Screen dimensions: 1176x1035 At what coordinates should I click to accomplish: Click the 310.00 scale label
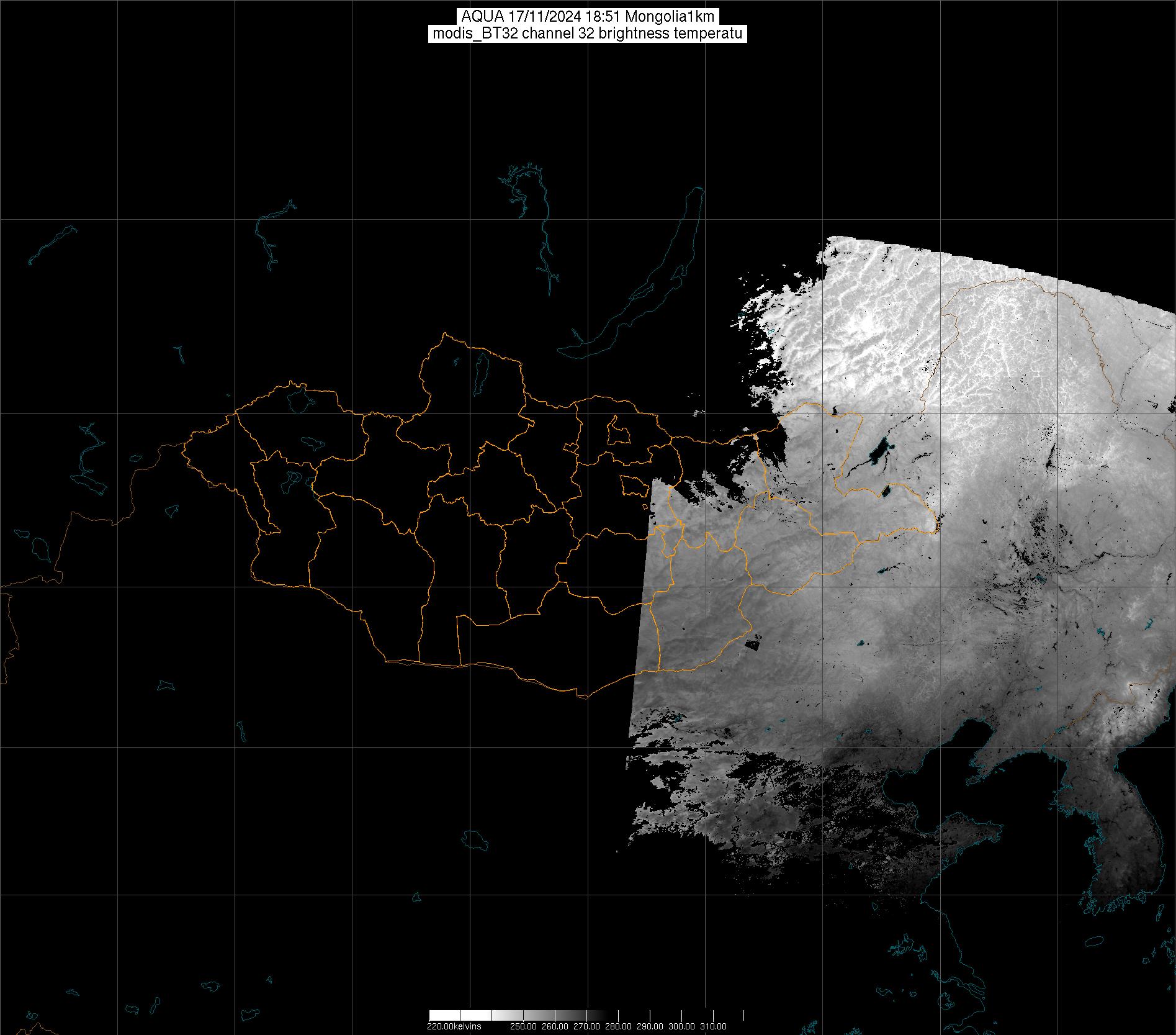714,1026
